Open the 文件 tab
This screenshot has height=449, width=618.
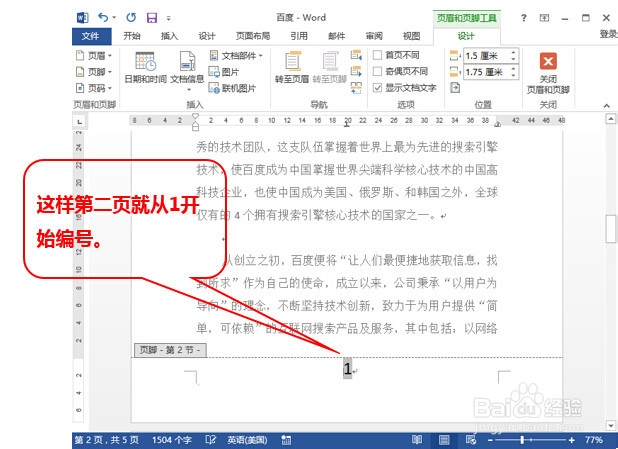pos(91,36)
